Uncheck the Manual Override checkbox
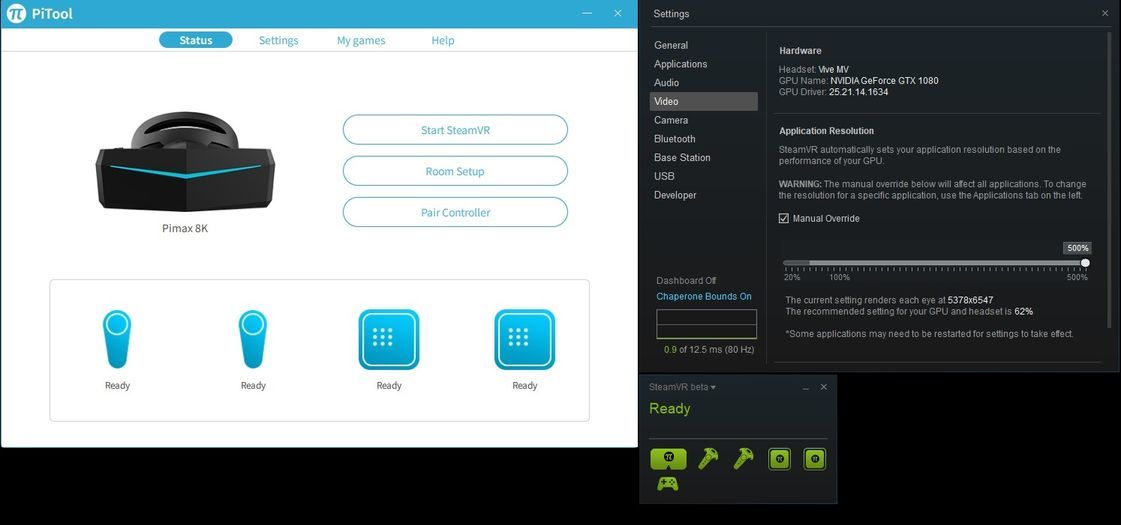Image resolution: width=1121 pixels, height=525 pixels. click(x=784, y=218)
